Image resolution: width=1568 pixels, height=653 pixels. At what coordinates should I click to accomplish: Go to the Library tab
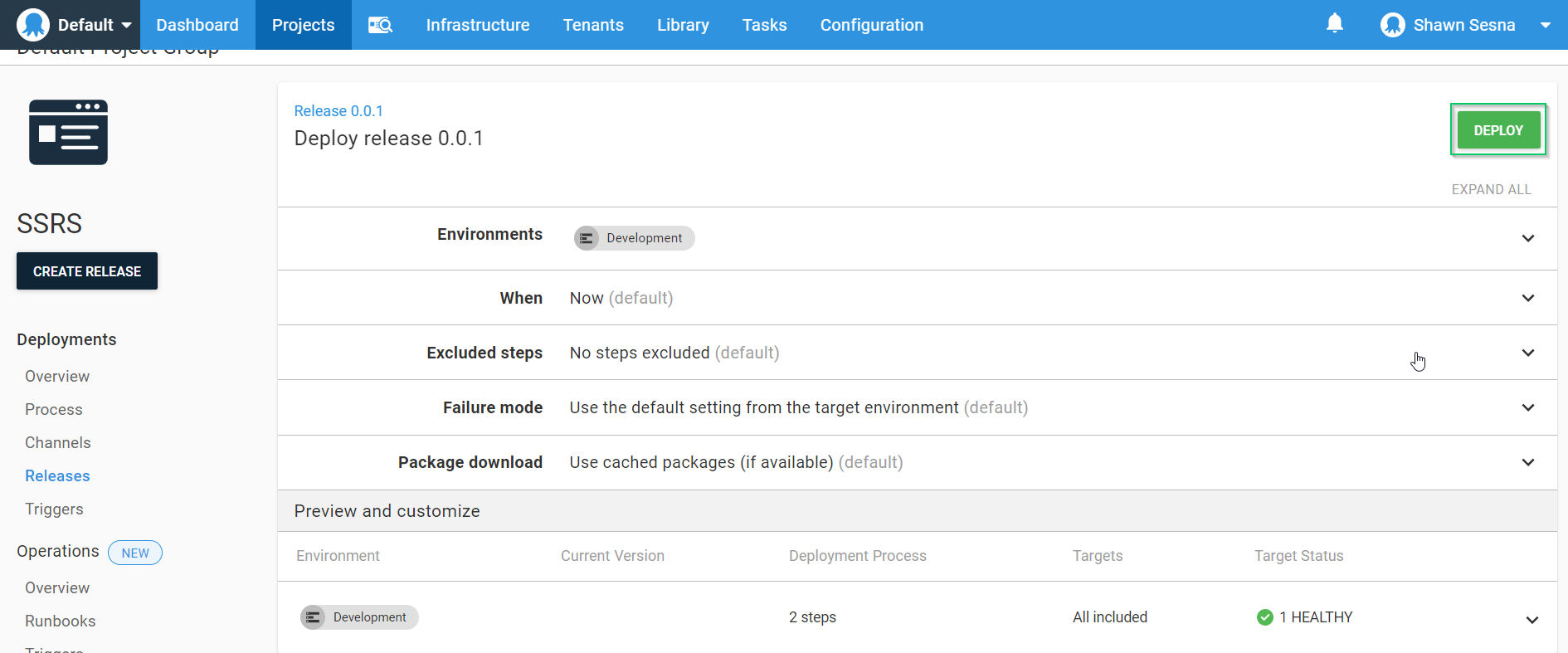682,25
